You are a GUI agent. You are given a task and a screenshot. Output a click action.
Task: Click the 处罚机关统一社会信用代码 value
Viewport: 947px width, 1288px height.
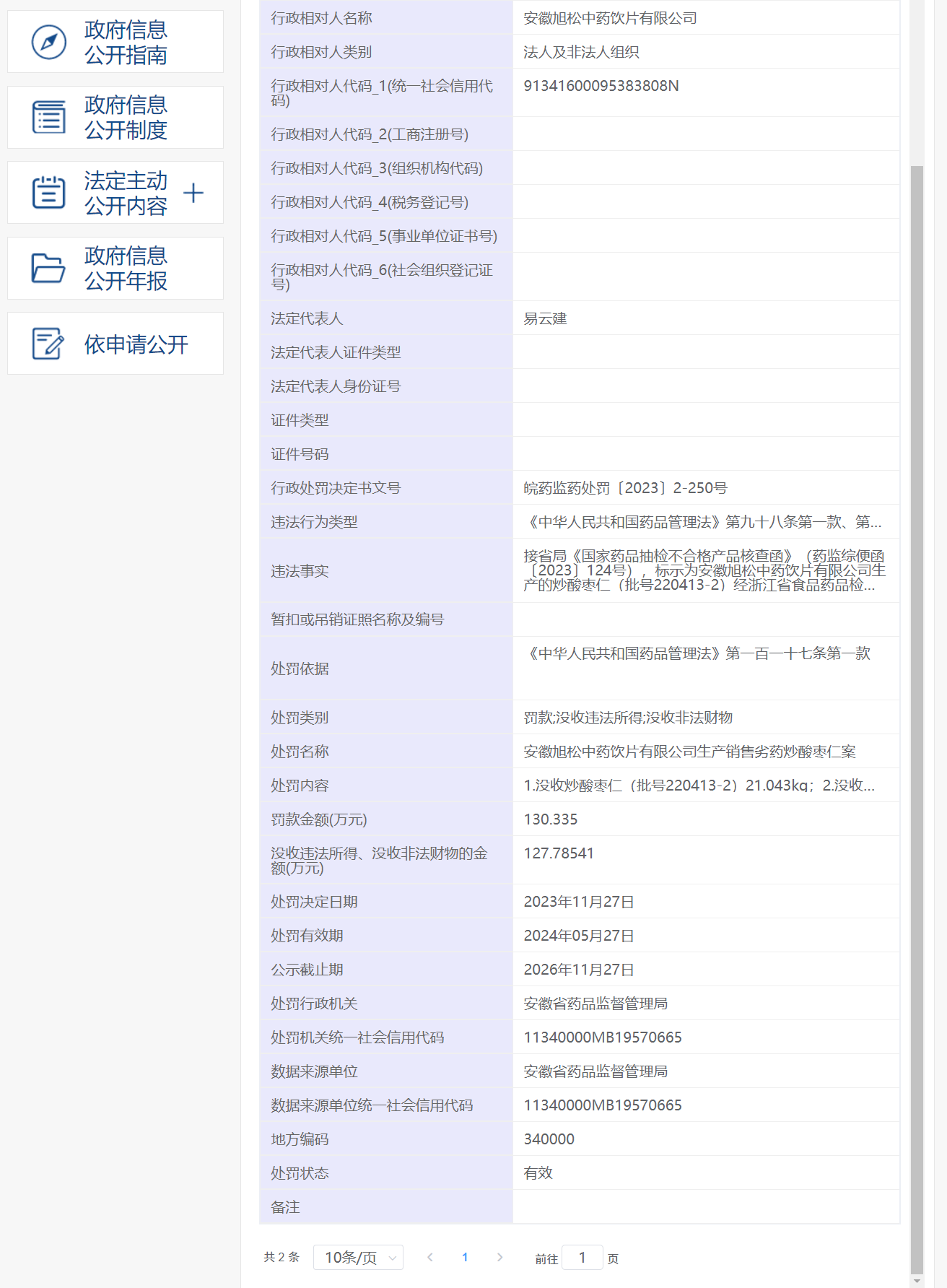click(x=603, y=1037)
